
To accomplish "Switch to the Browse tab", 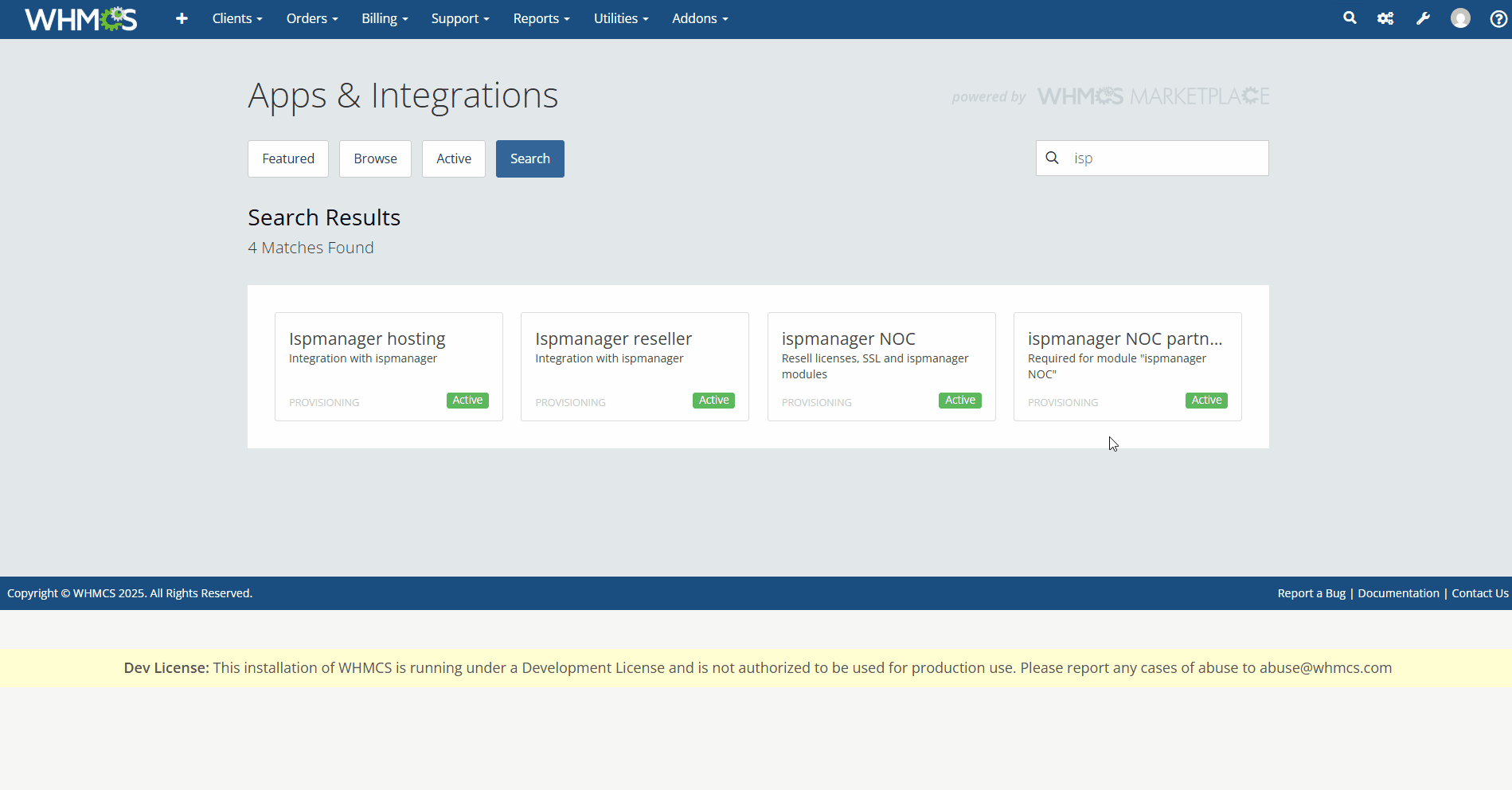I will (375, 158).
